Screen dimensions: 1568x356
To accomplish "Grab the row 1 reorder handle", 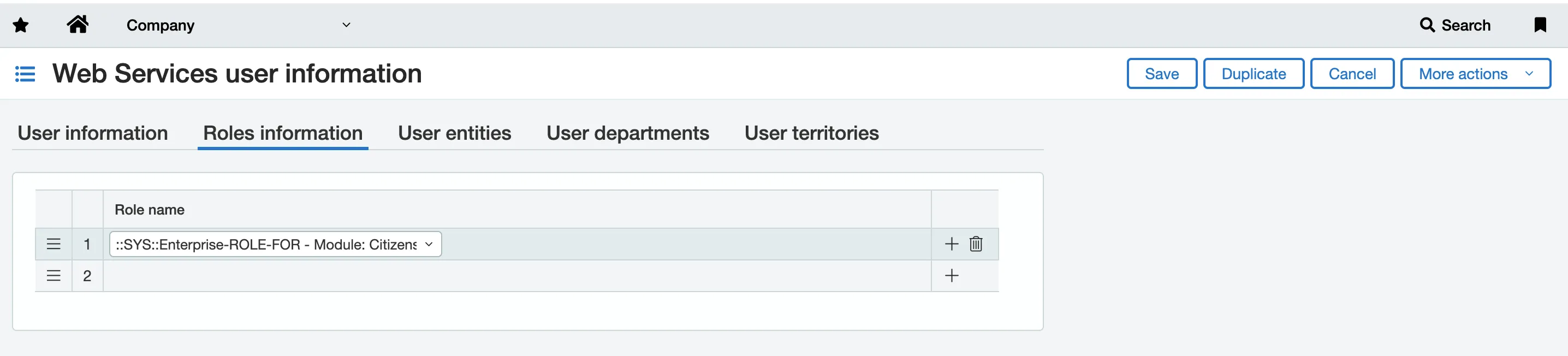I will 54,244.
